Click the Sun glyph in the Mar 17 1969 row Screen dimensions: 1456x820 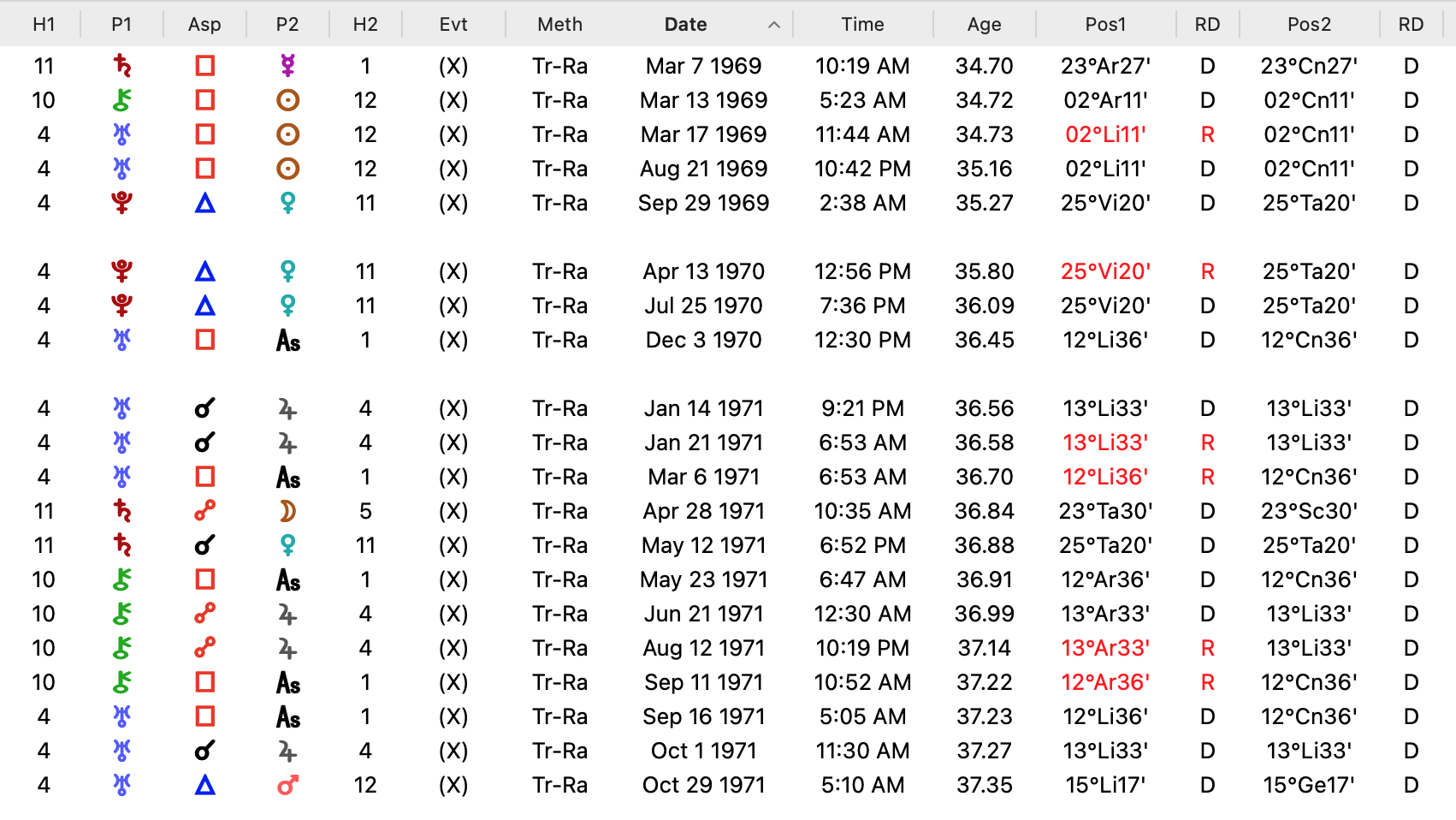tap(288, 134)
